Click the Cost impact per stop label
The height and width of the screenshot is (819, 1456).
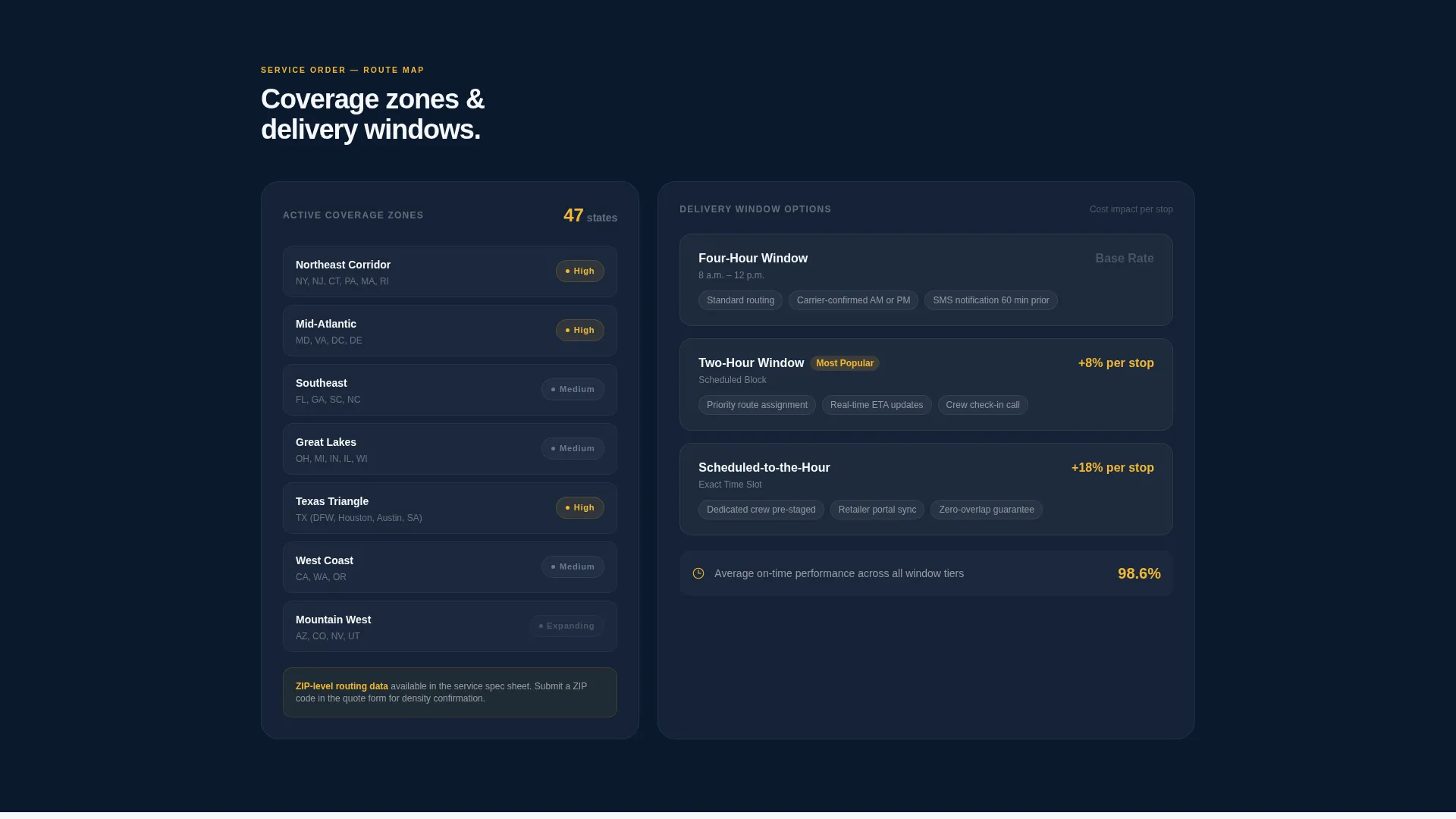point(1131,209)
